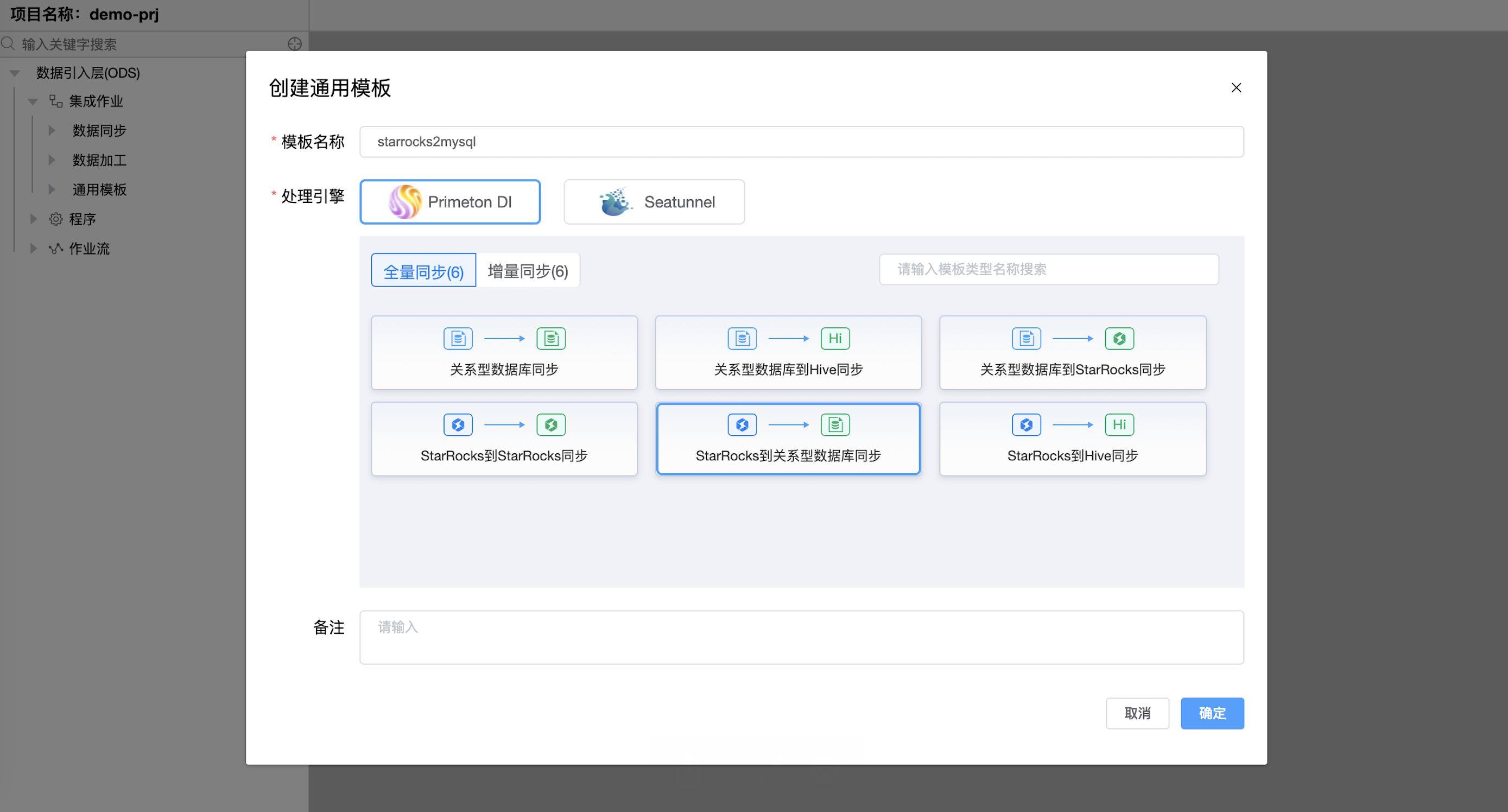Image resolution: width=1508 pixels, height=812 pixels.
Task: Click the gear icon next to 程序
Action: click(x=55, y=219)
